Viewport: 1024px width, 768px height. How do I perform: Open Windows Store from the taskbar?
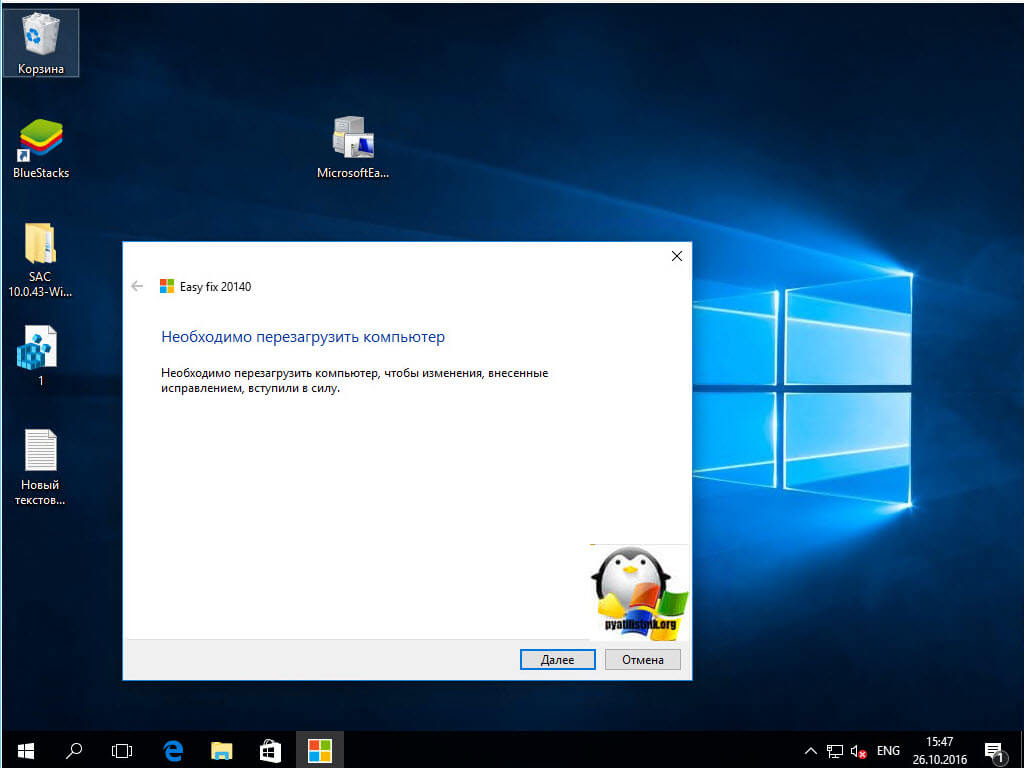click(270, 749)
